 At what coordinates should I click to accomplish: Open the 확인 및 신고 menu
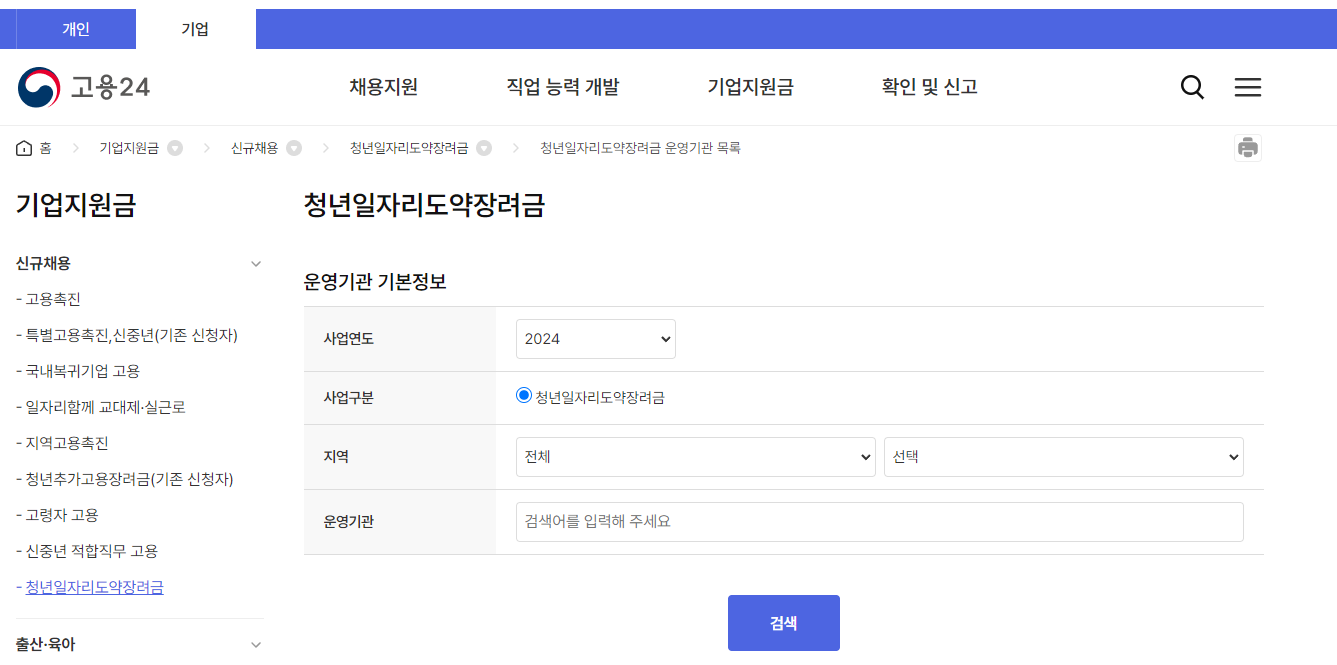pyautogui.click(x=928, y=87)
